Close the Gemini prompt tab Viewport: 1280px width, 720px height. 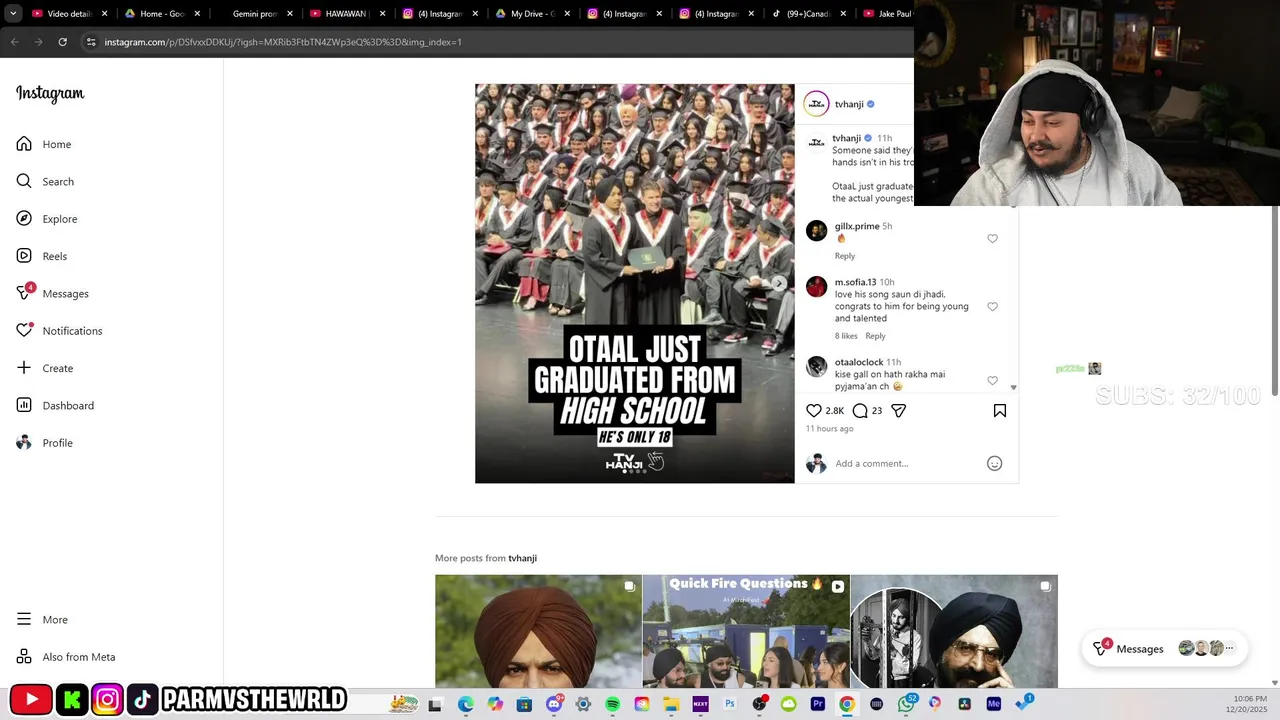(x=290, y=14)
